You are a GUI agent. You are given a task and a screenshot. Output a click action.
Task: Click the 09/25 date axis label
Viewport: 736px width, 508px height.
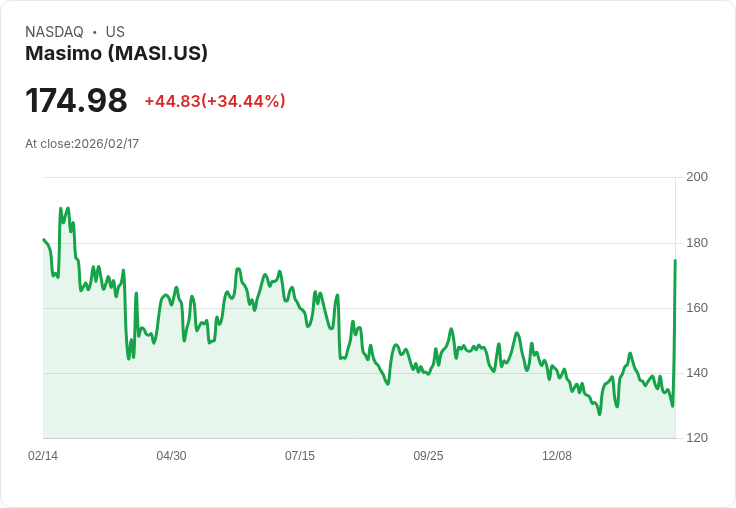click(428, 455)
